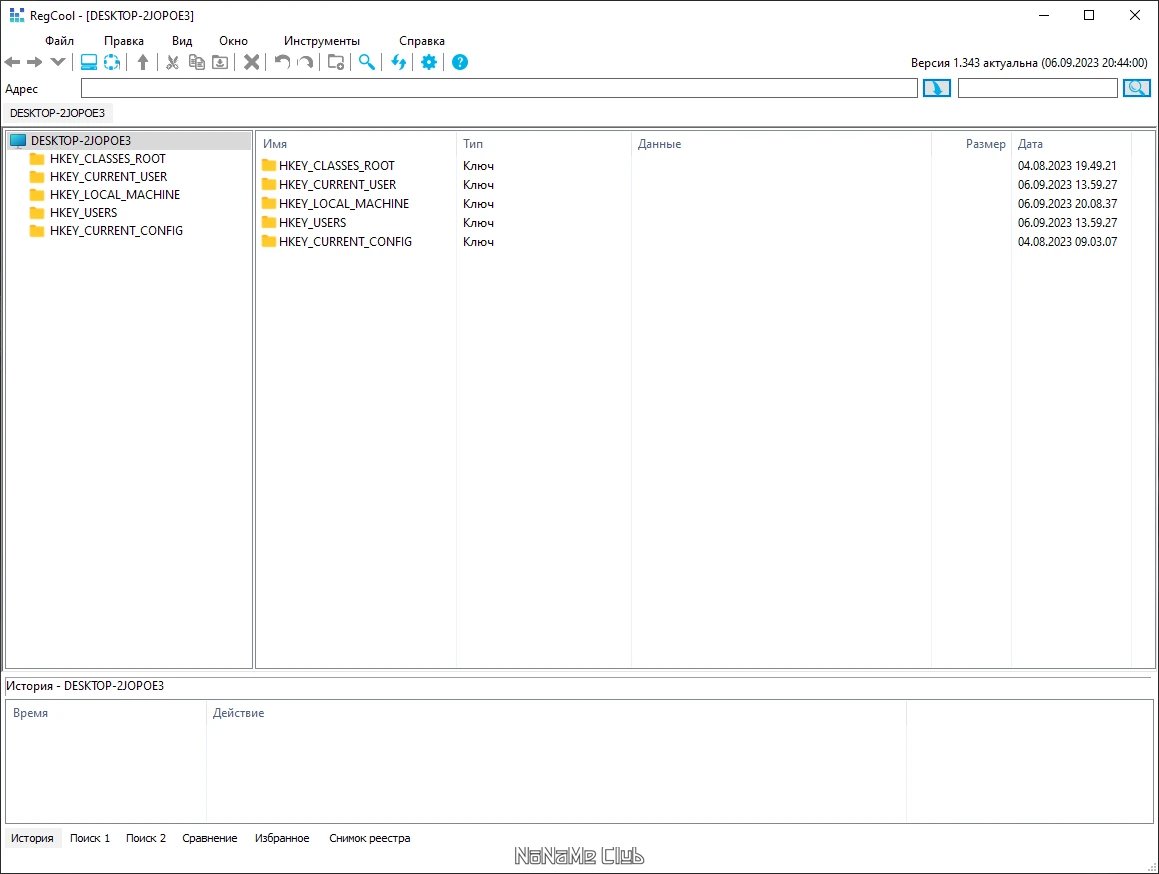Click the Время column header
1159x874 pixels.
(30, 713)
